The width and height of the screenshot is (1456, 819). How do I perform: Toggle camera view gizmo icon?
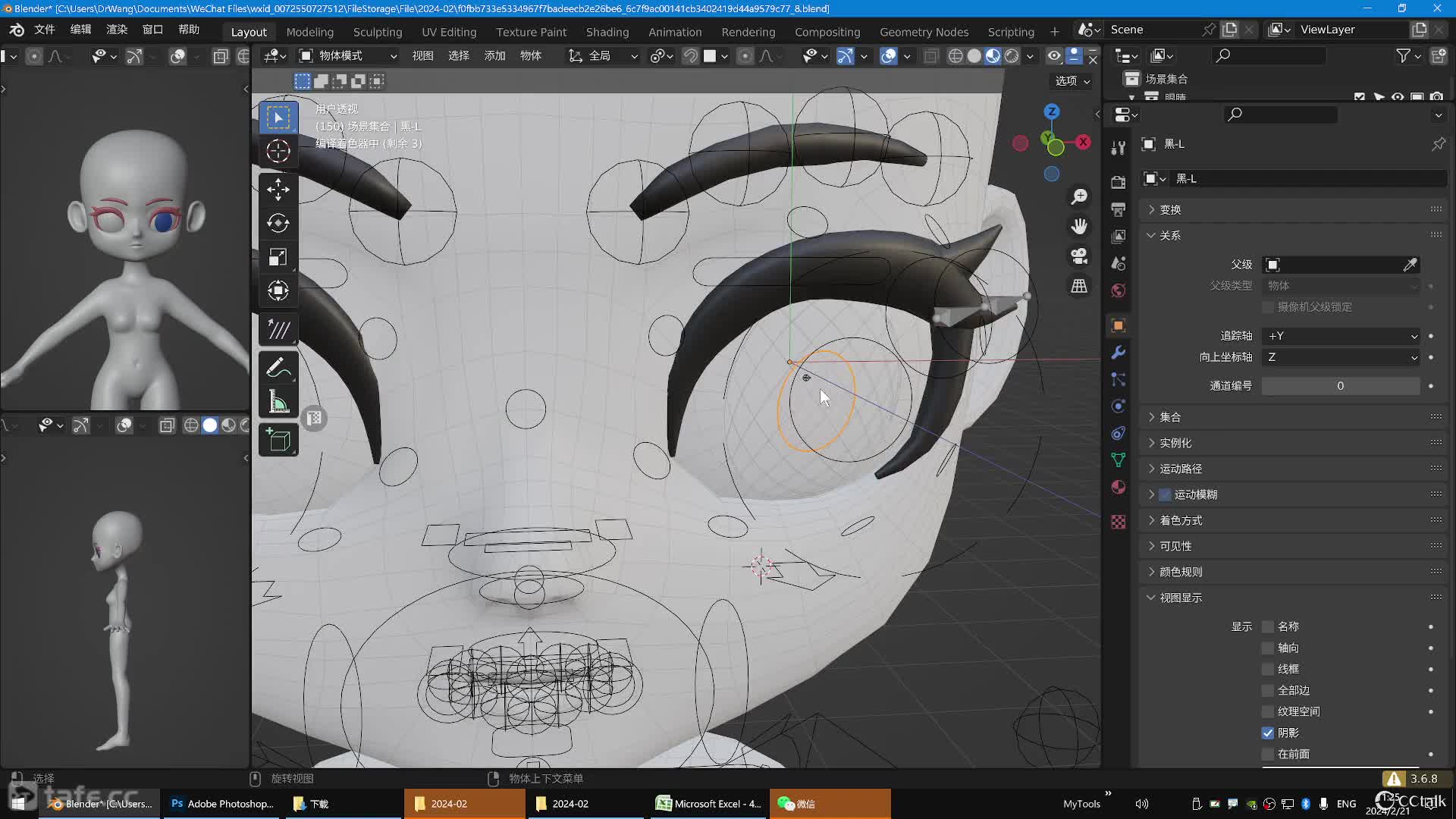[x=1078, y=256]
